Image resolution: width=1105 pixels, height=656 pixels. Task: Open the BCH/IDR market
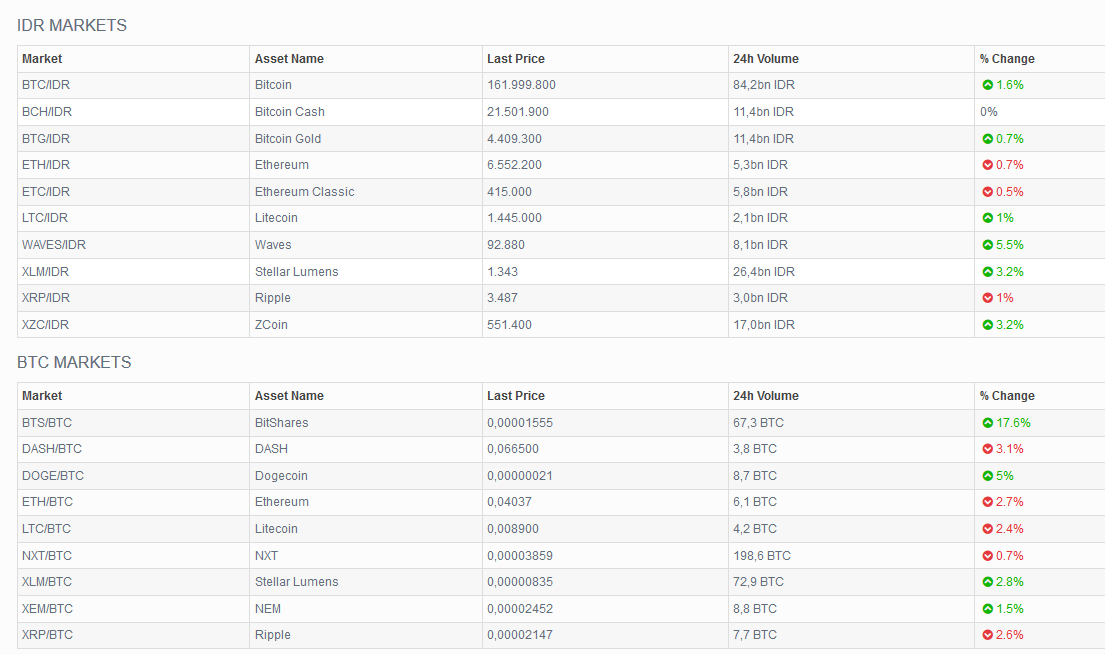coord(46,112)
